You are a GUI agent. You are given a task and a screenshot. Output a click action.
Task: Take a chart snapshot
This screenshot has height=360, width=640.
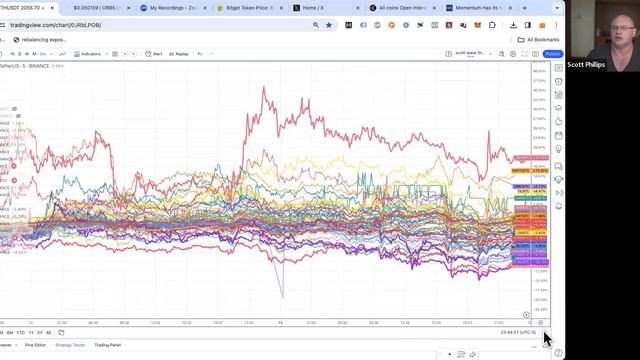pos(535,54)
